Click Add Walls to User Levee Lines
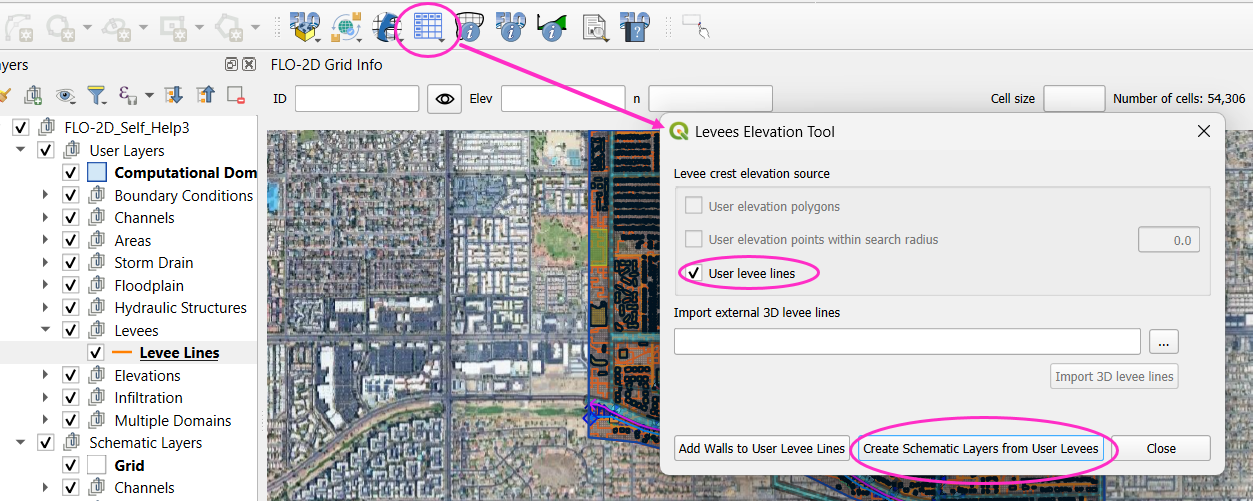Screen dimensions: 1253x501 click(762, 448)
